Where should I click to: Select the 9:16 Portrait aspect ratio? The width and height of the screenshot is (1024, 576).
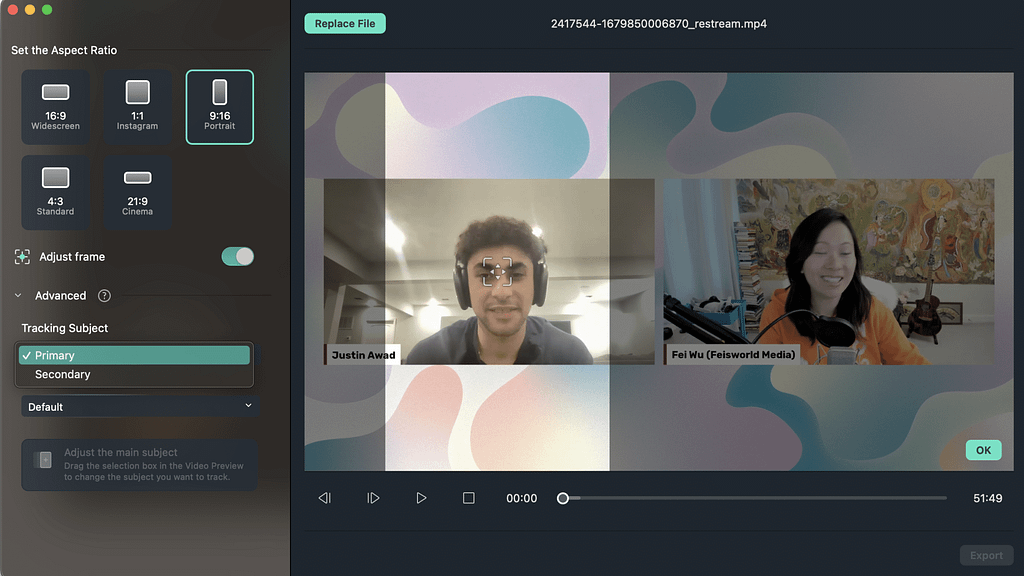point(219,107)
